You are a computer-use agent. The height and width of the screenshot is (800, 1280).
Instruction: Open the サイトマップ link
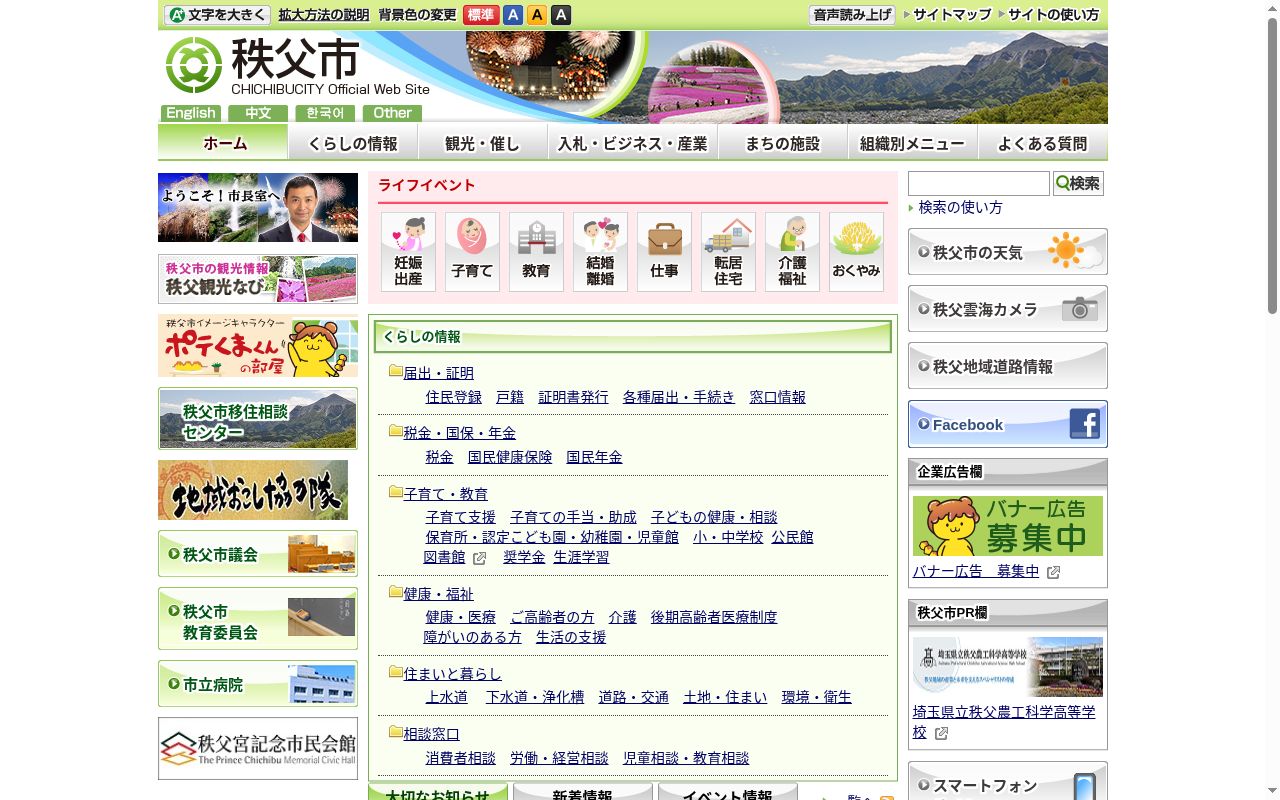click(951, 15)
